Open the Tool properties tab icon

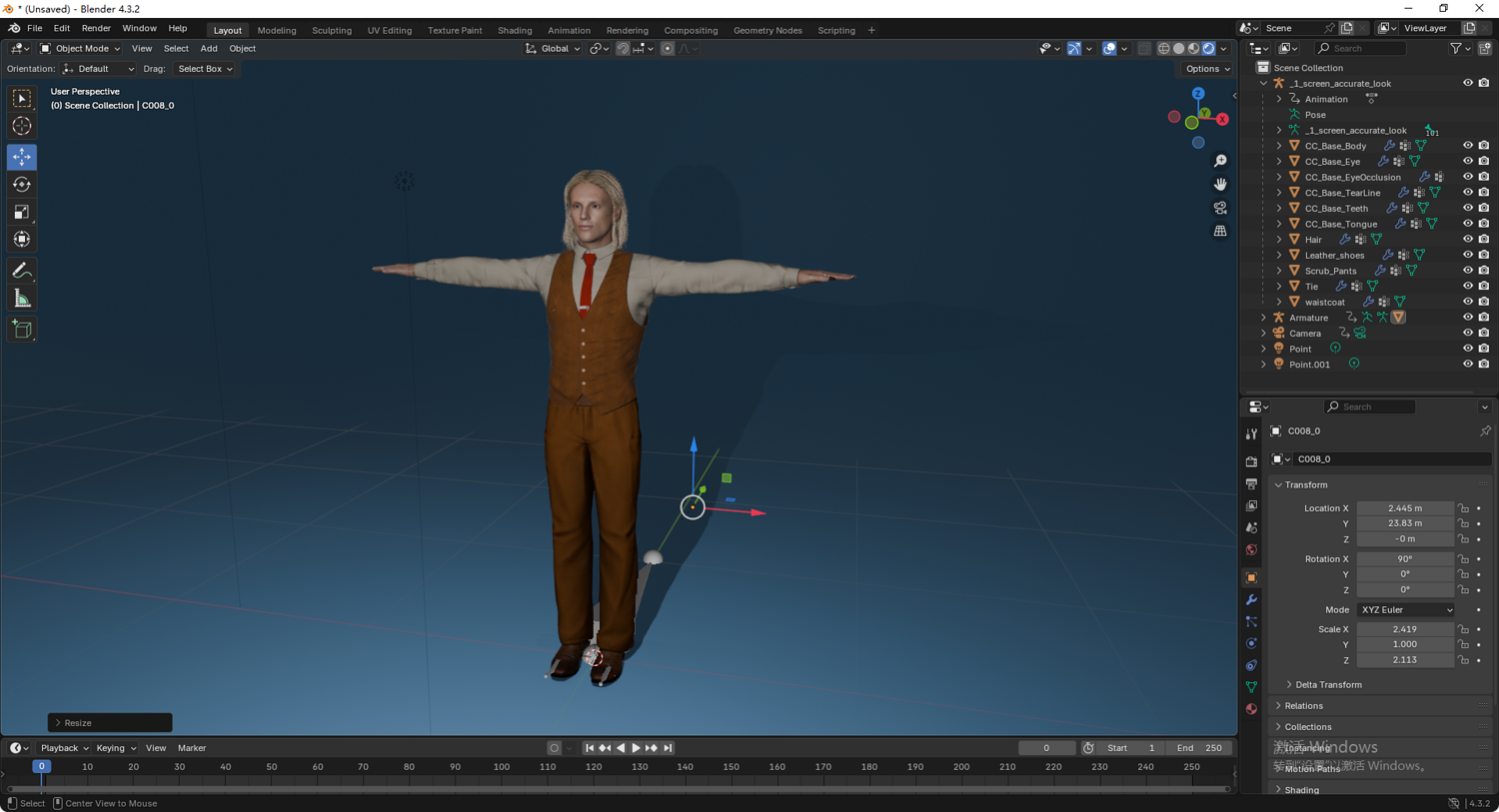tap(1251, 434)
